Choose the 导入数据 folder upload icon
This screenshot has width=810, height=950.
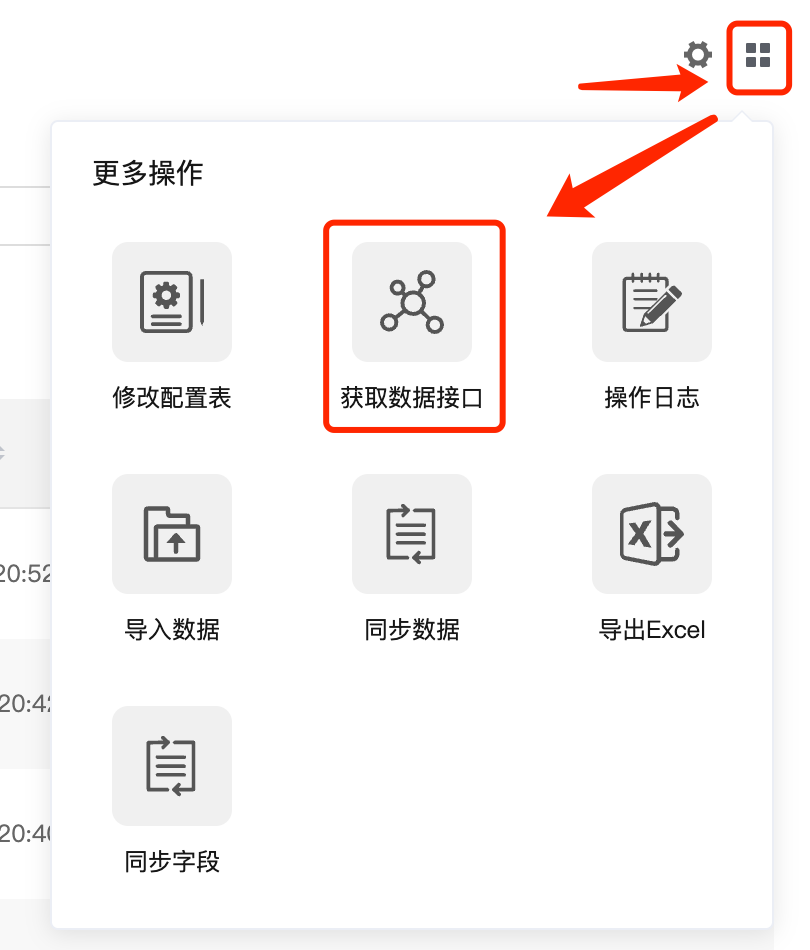tap(172, 534)
